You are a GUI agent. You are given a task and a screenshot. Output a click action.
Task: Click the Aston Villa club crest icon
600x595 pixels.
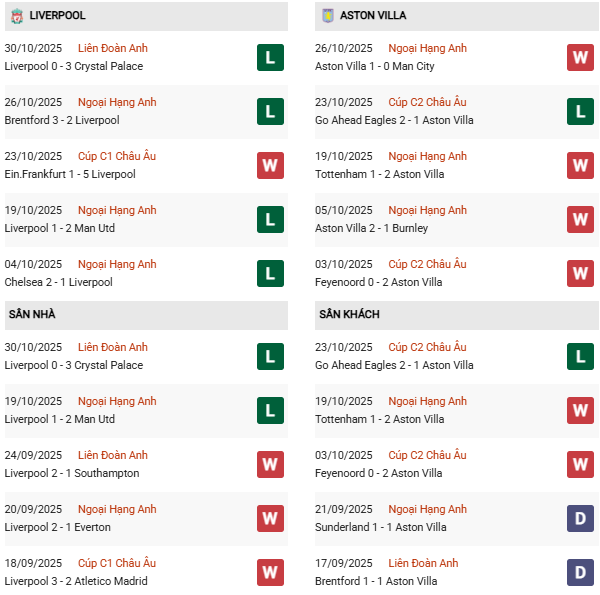[x=327, y=16]
